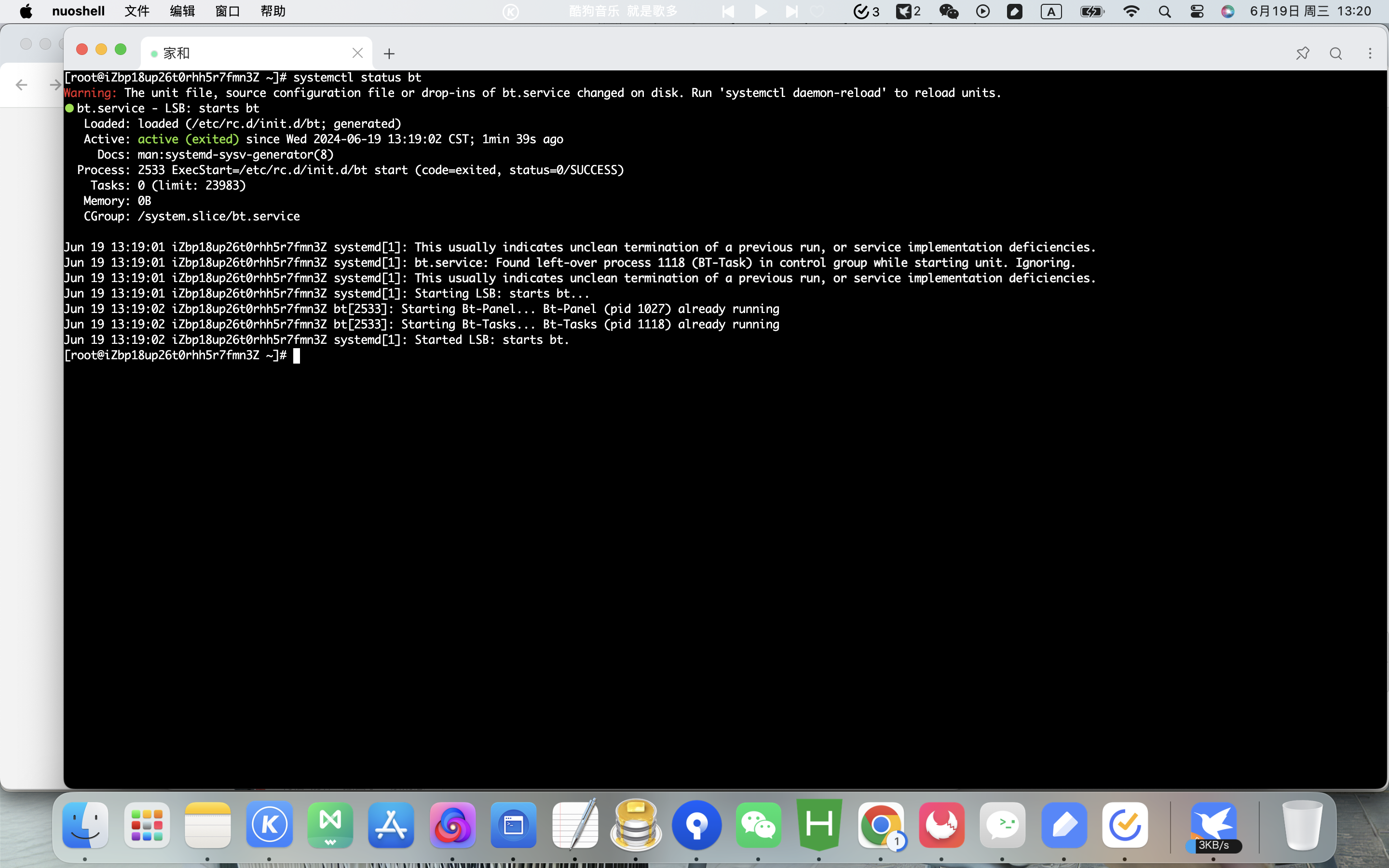
Task: Close the 家和 tab
Action: 357,54
